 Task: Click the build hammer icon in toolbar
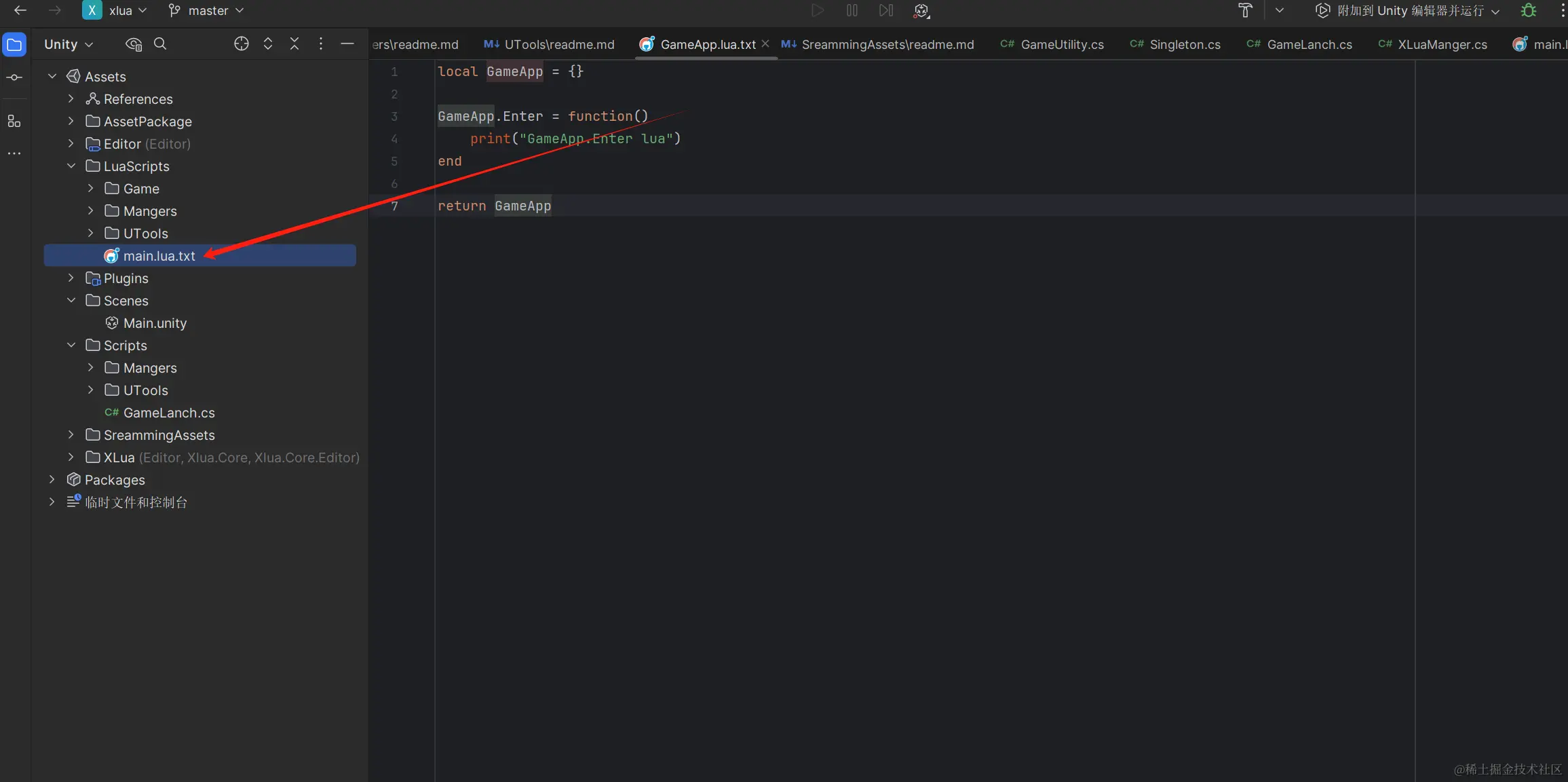click(x=1245, y=10)
